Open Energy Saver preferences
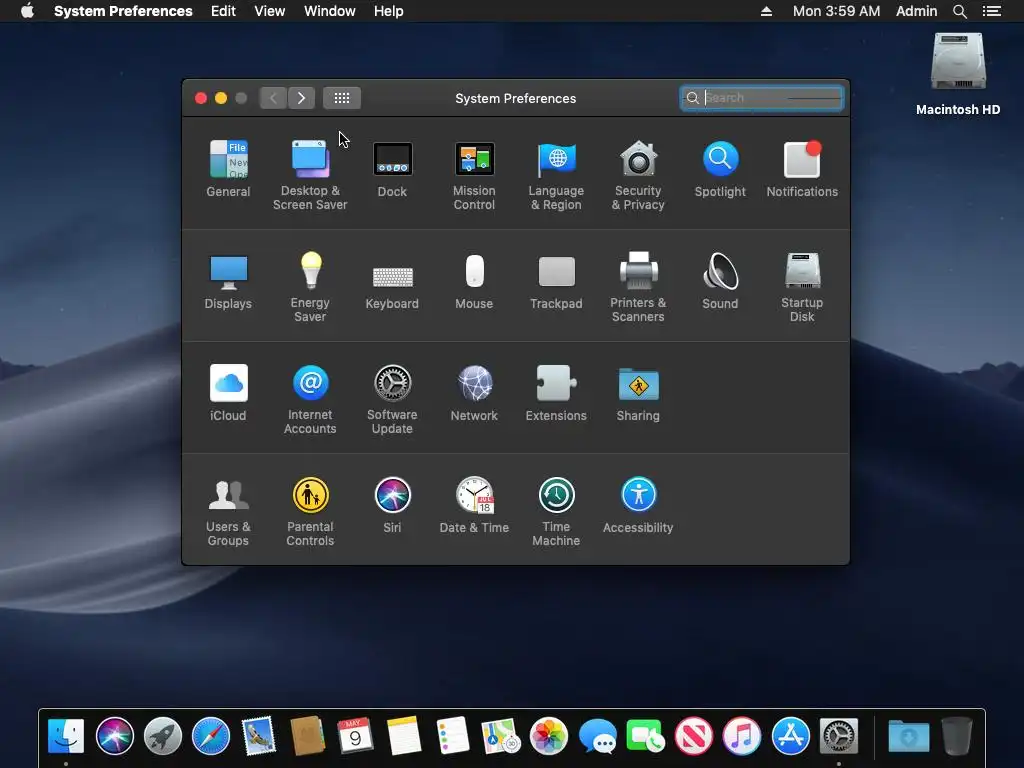 (x=310, y=287)
